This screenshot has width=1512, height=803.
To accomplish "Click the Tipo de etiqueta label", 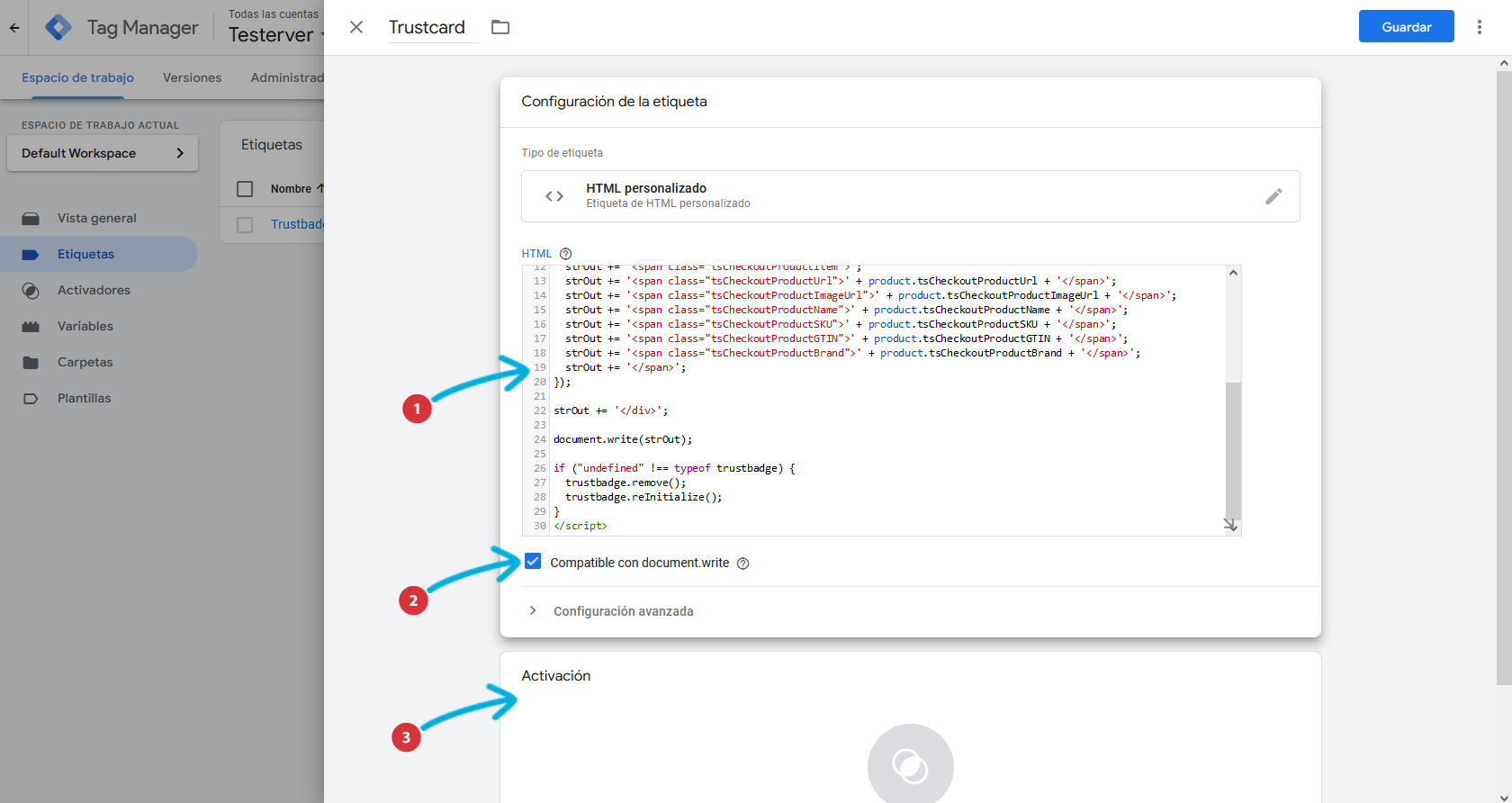I will (x=562, y=153).
